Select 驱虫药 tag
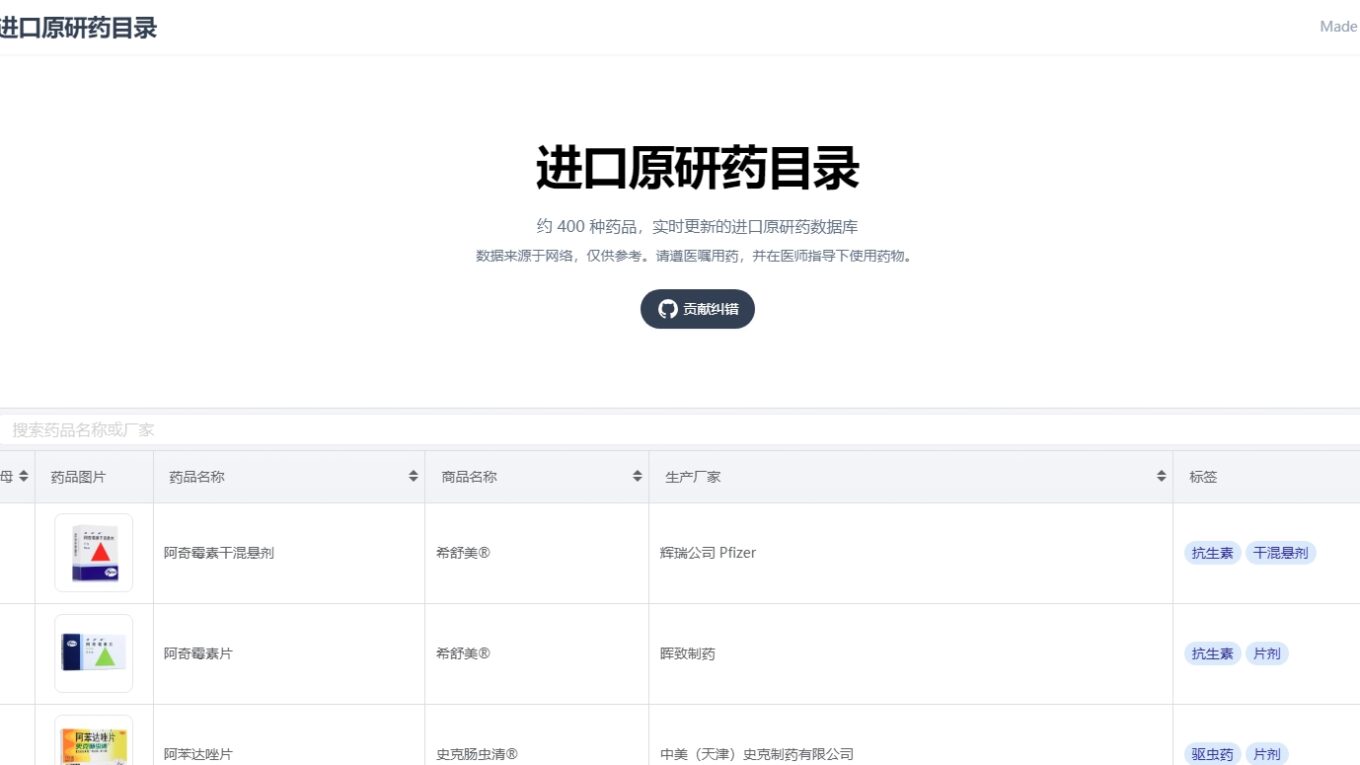Screen dimensions: 1360x765 point(1212,754)
